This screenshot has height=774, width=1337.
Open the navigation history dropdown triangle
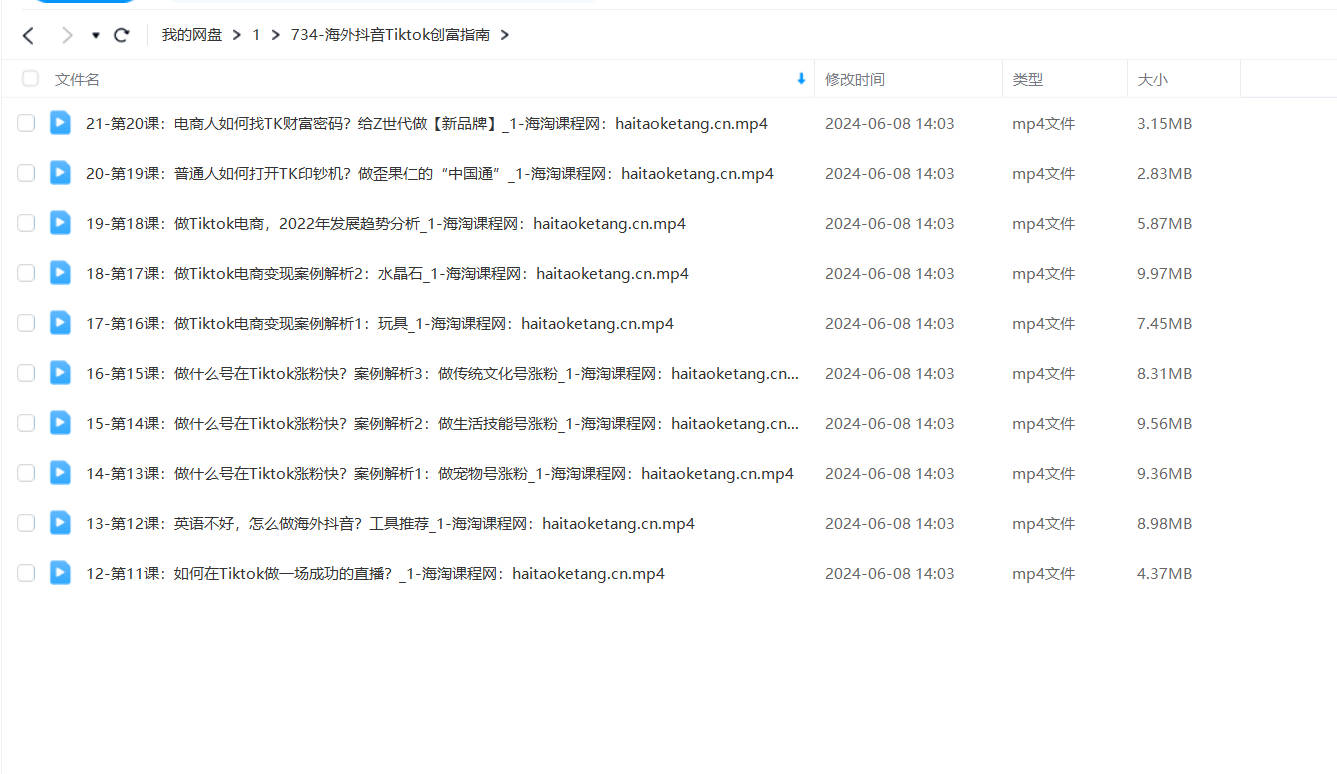[95, 35]
